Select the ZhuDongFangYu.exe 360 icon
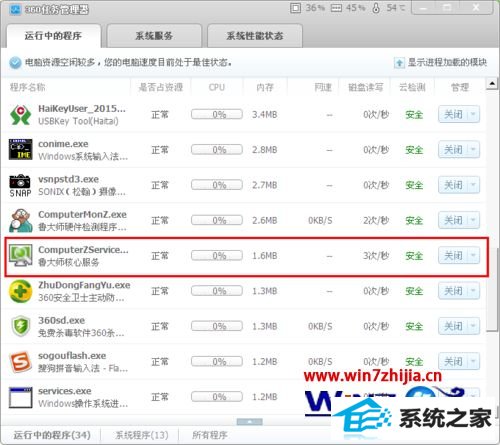This screenshot has height=445, width=500. point(20,291)
